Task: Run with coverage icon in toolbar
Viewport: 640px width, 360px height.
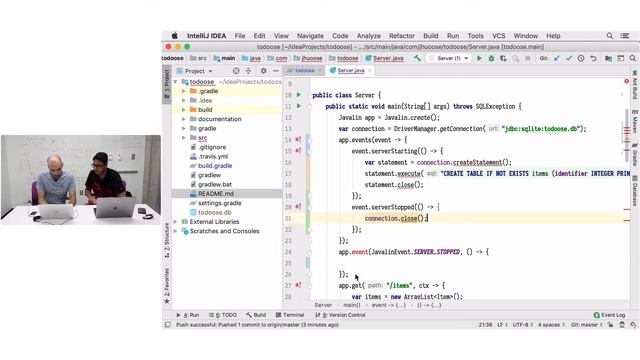Action: click(504, 58)
